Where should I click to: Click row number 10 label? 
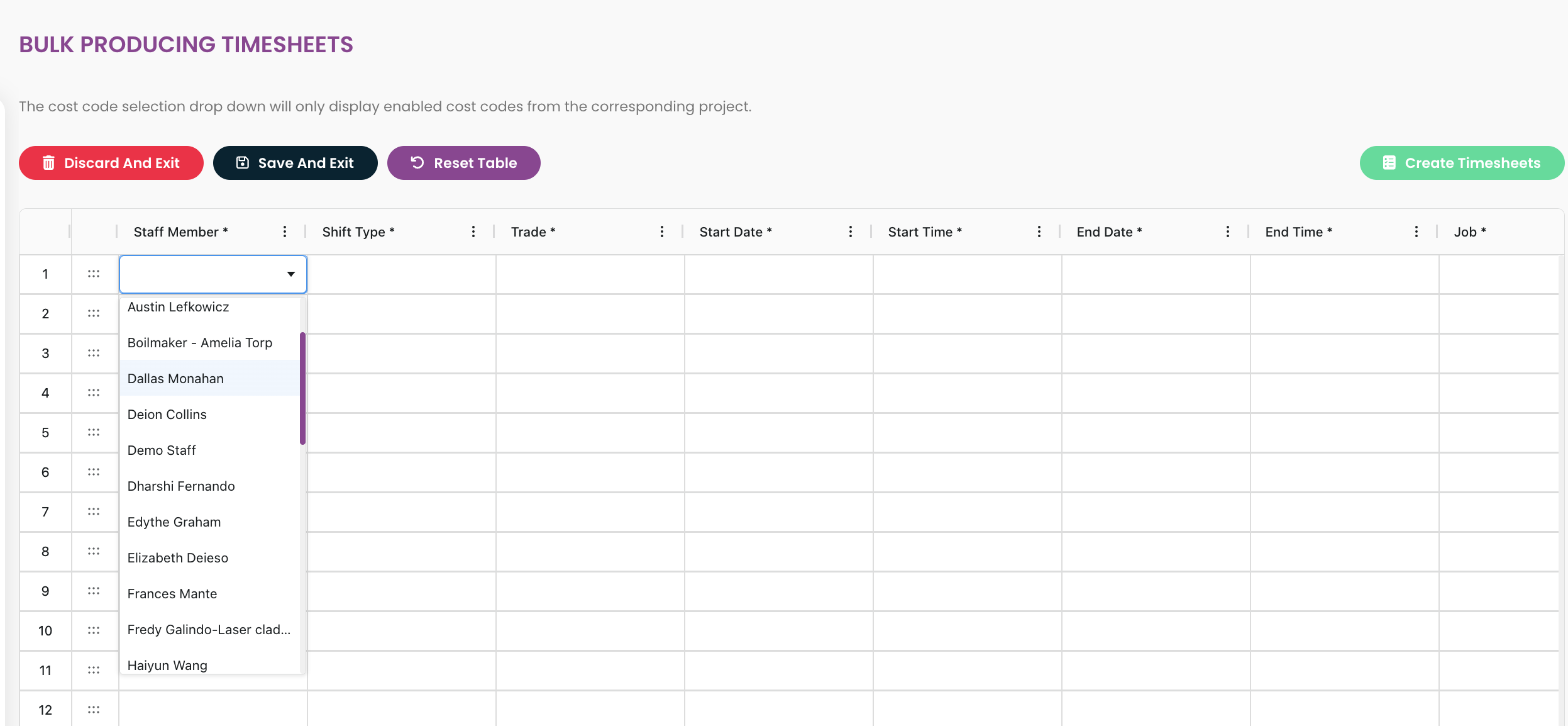coord(45,630)
